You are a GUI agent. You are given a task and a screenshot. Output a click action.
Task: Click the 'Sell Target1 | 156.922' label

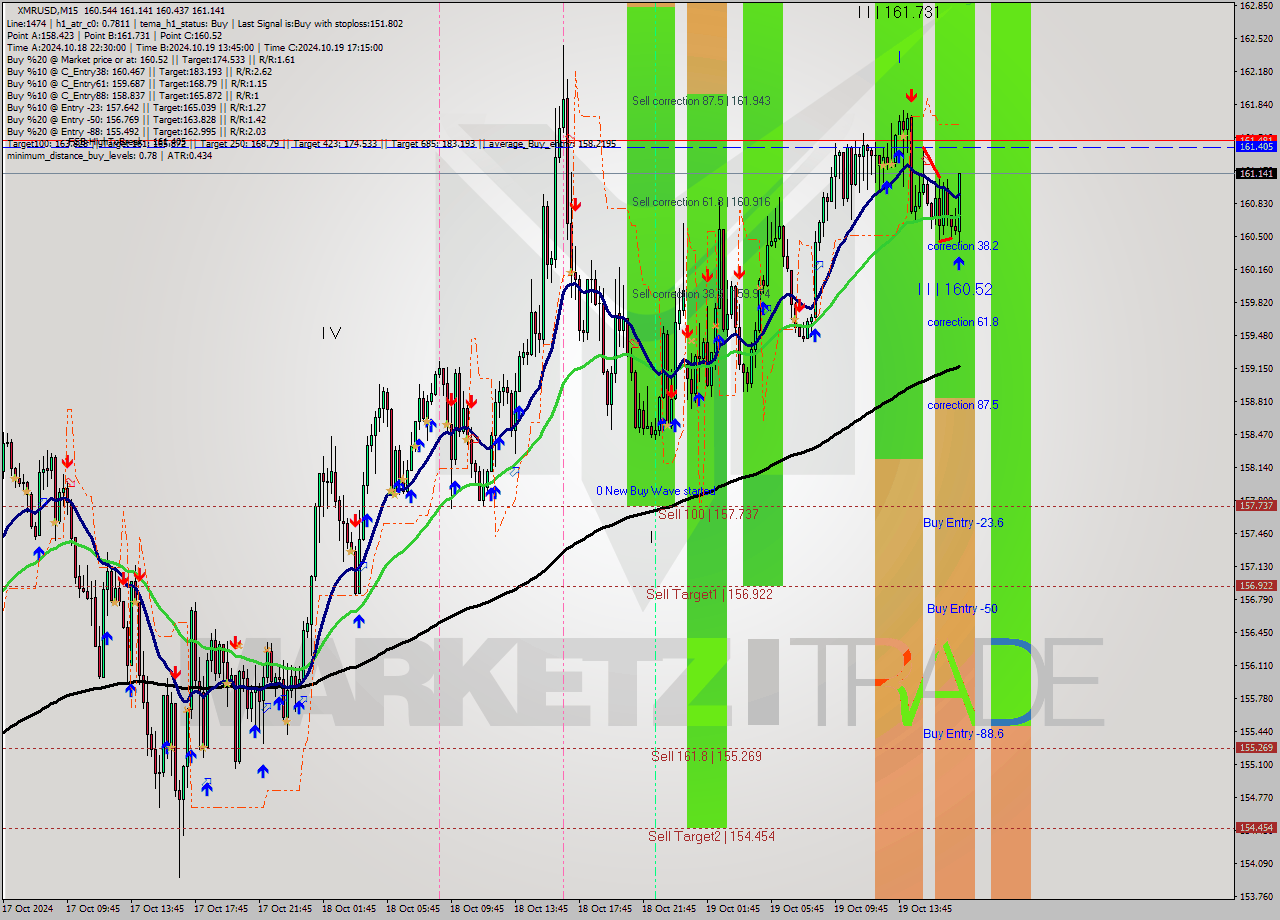[x=709, y=594]
